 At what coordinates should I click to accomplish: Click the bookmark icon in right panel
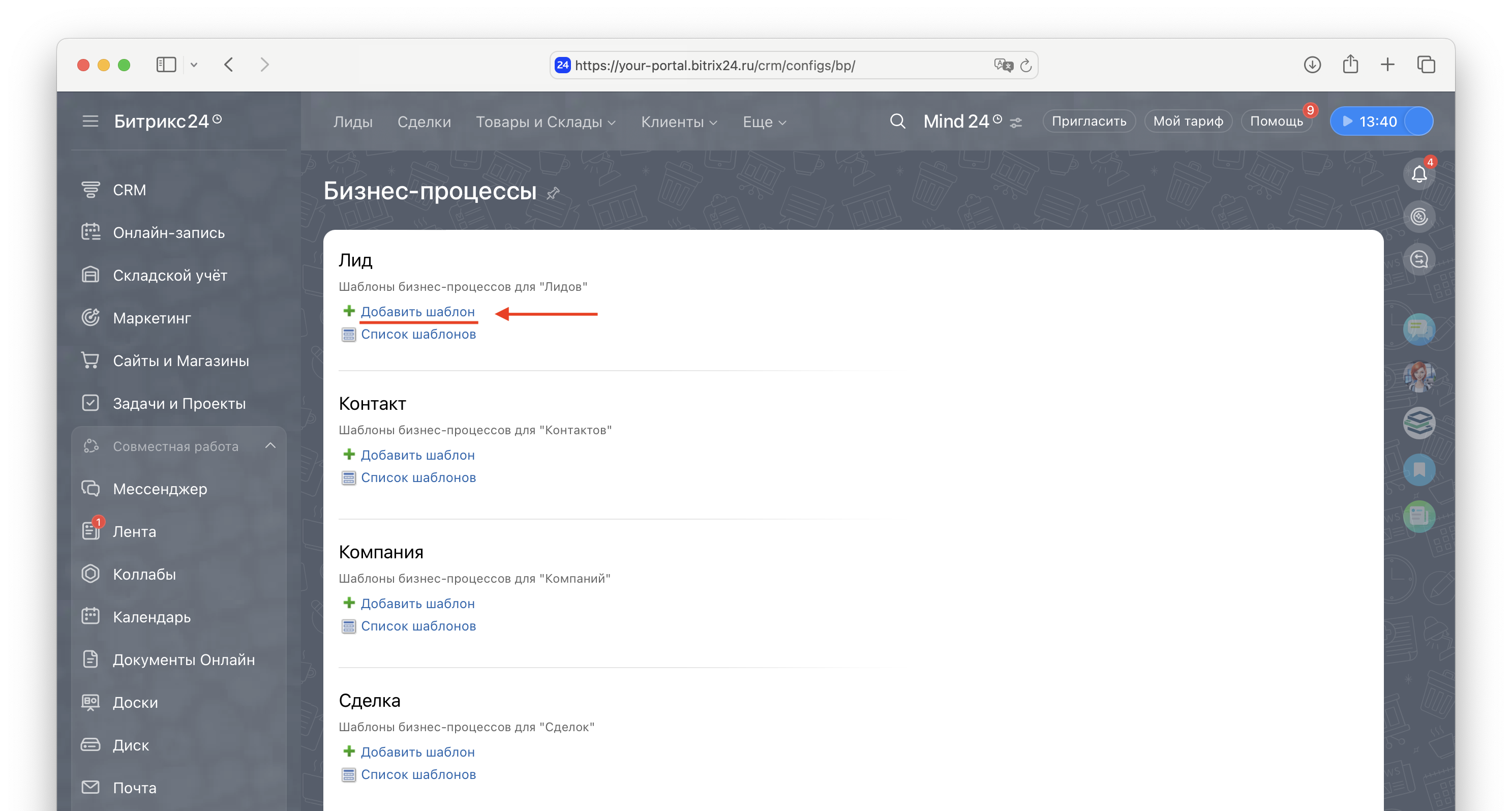pos(1418,469)
